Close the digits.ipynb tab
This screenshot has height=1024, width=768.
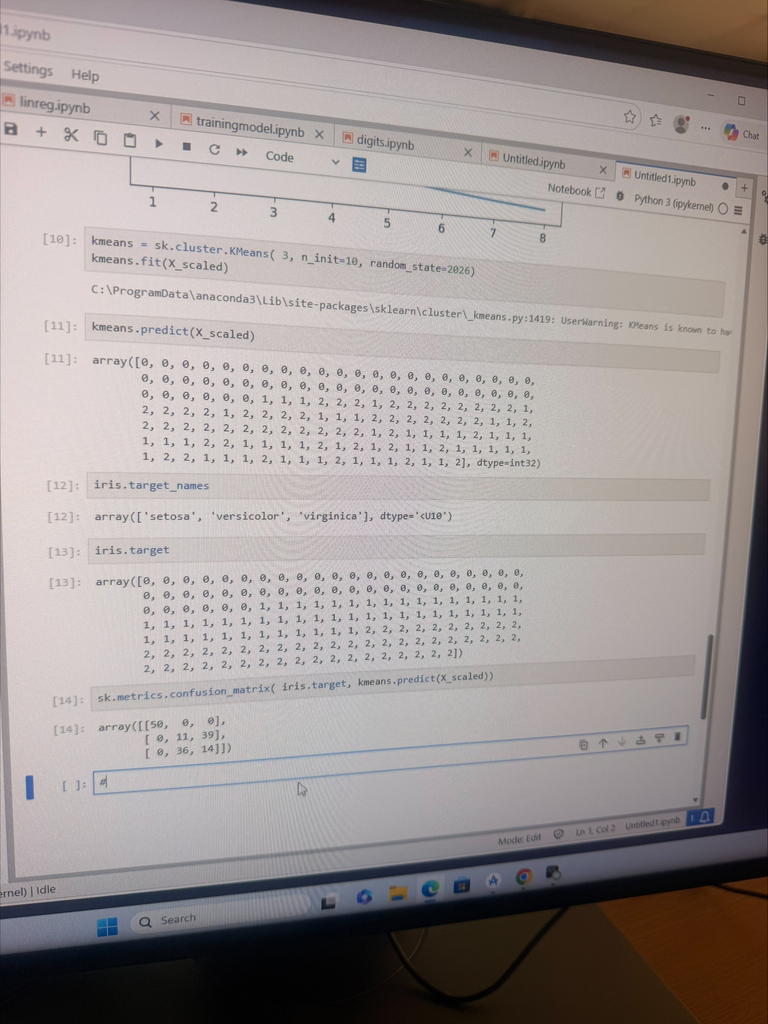click(x=468, y=152)
